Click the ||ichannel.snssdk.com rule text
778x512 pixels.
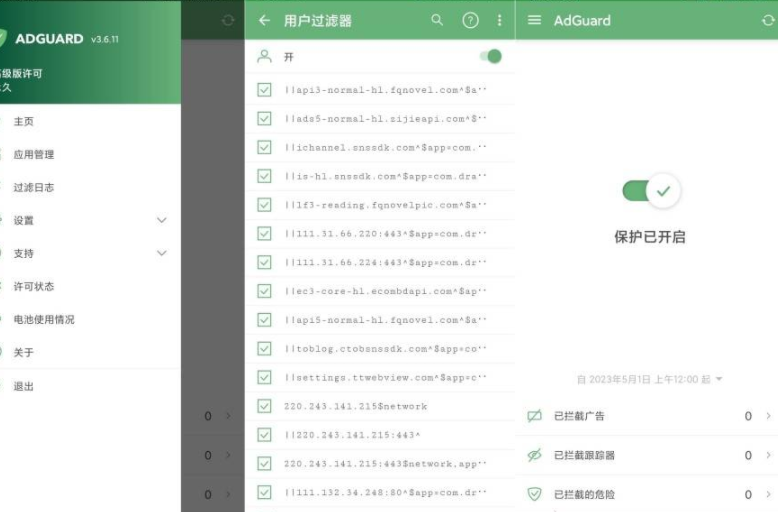coord(386,148)
